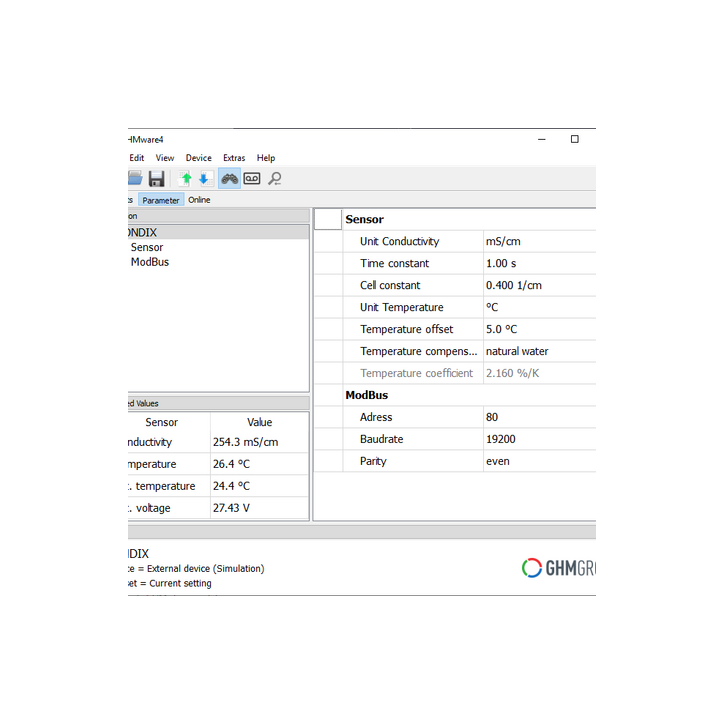Click the green up-arrow upload icon
Viewport: 724px width, 724px height.
coord(186,179)
